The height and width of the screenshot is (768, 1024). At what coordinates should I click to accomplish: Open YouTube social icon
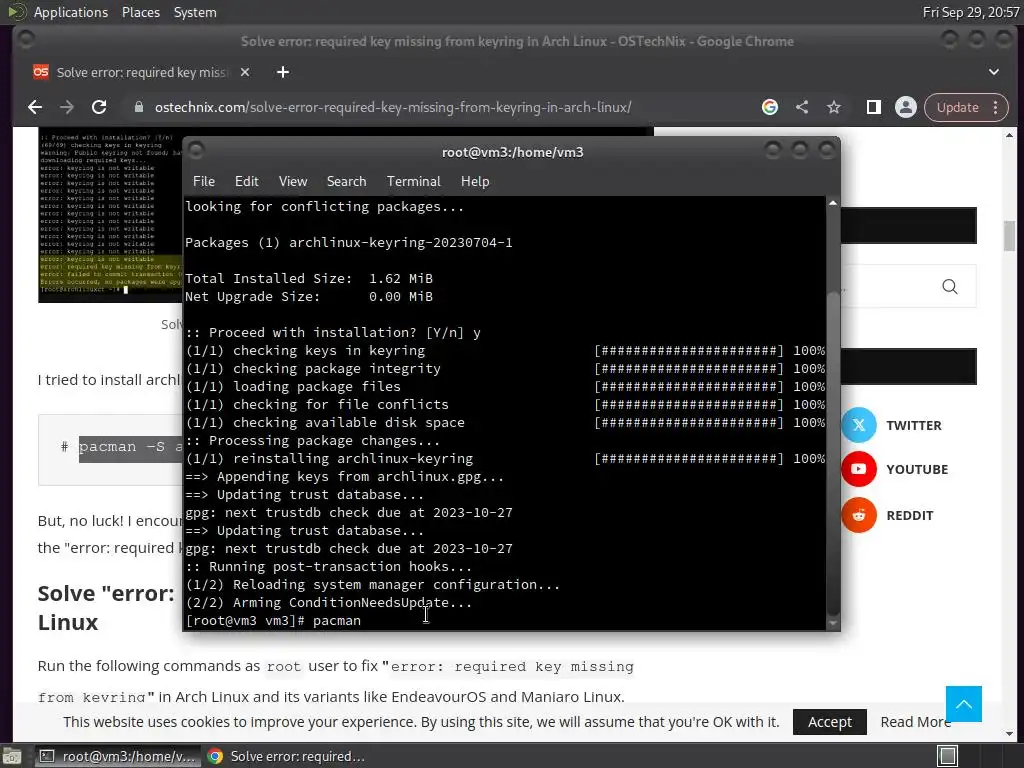point(859,469)
